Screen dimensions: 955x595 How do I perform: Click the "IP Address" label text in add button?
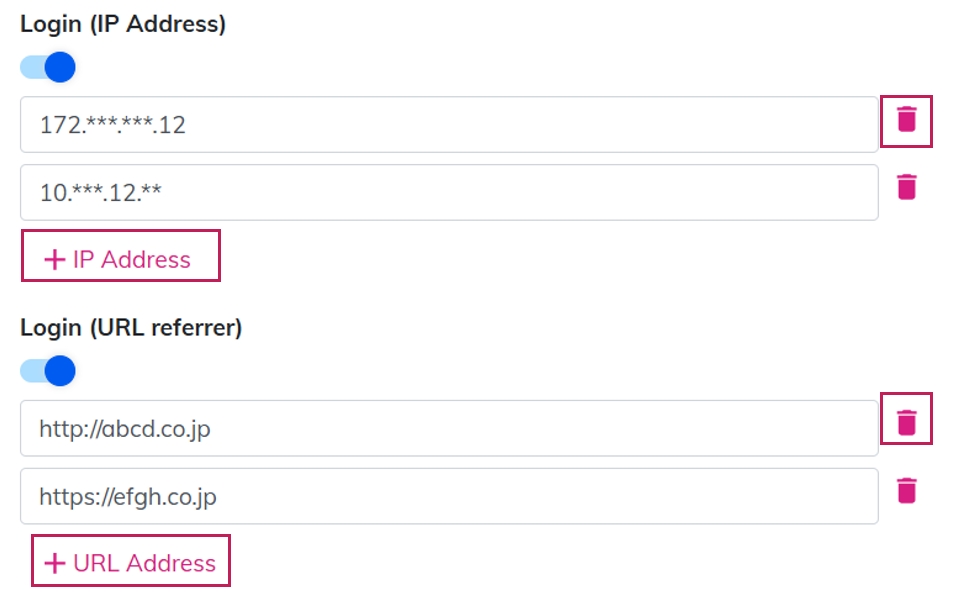coord(131,260)
